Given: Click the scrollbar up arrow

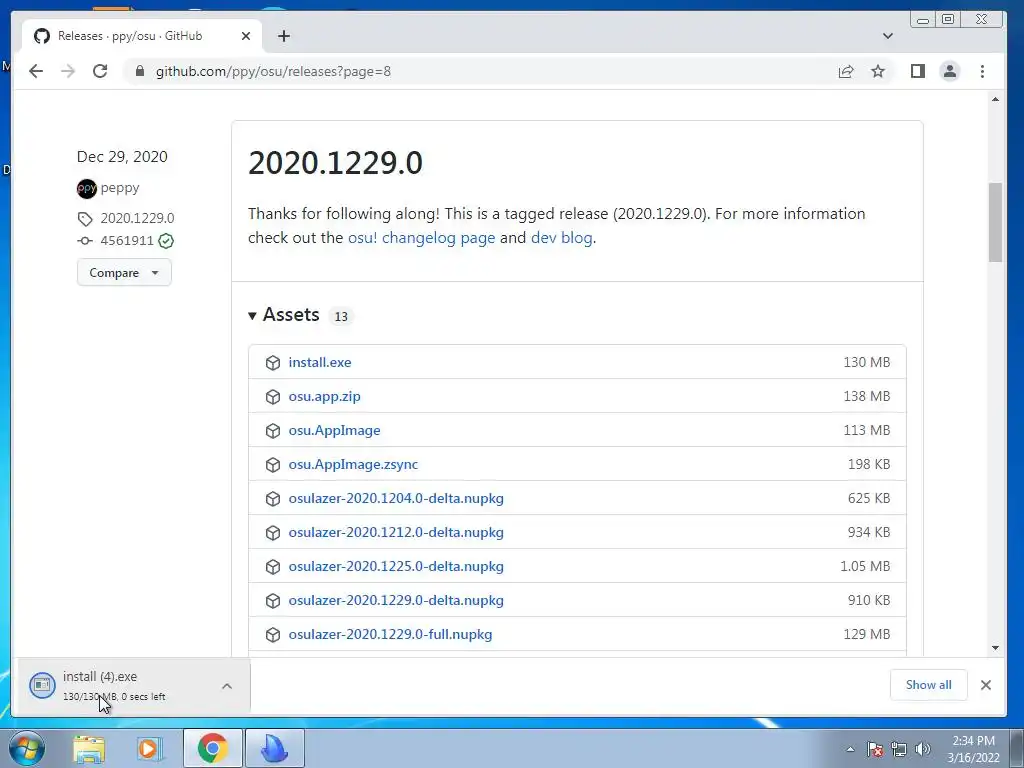Looking at the screenshot, I should point(995,99).
